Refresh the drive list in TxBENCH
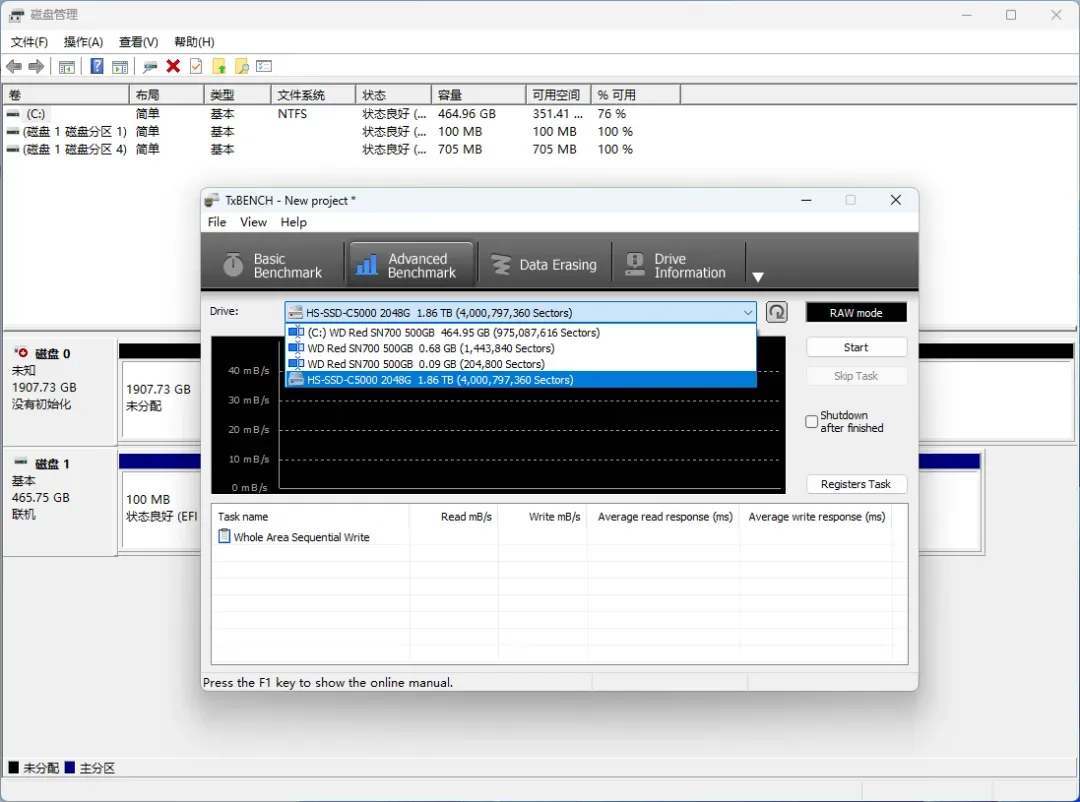The image size is (1080, 802). 777,312
